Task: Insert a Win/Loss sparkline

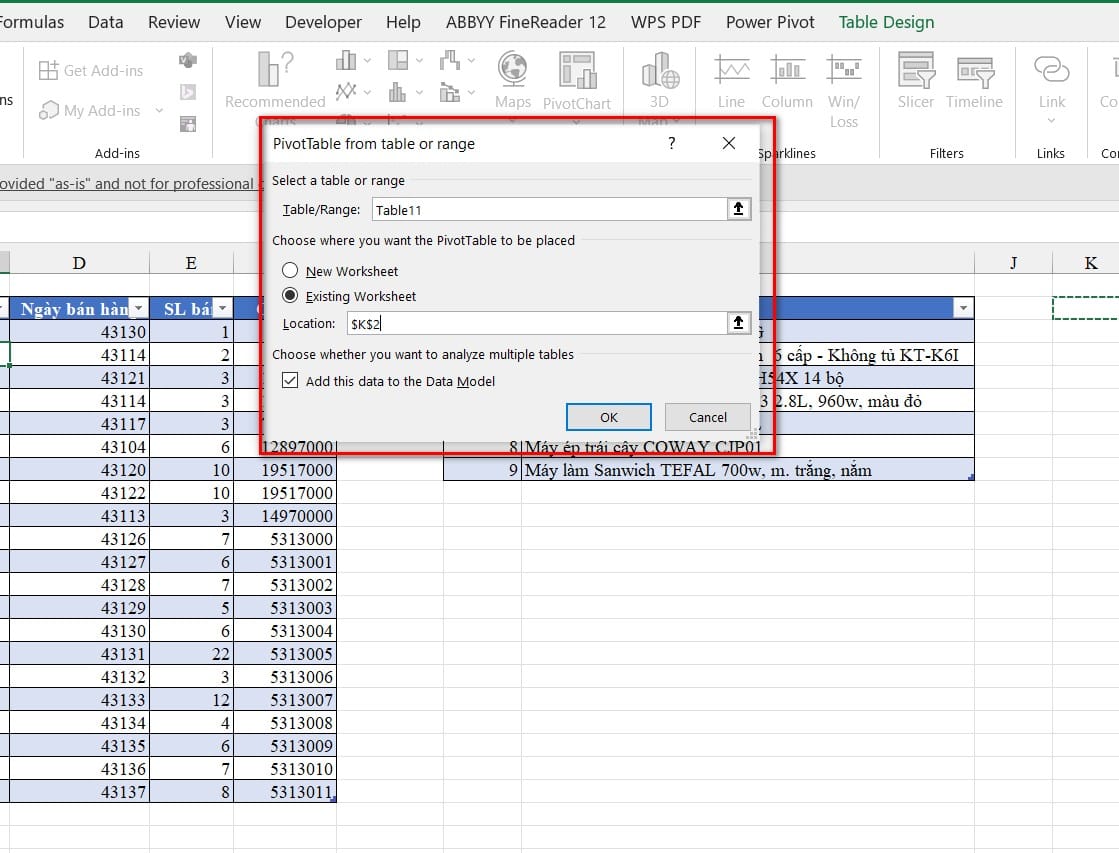Action: [x=844, y=90]
